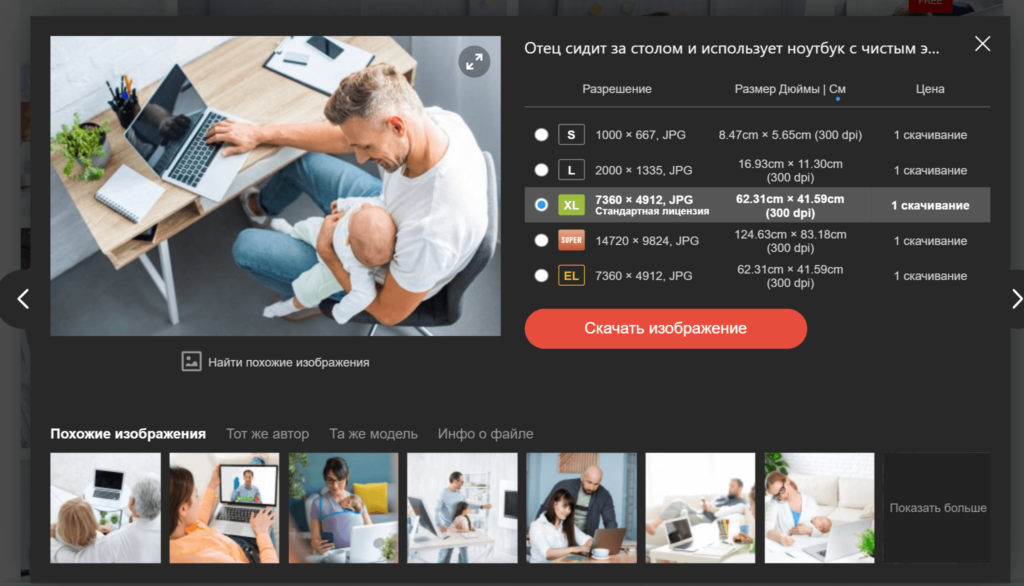
Task: Switch size units to См
Action: [837, 89]
